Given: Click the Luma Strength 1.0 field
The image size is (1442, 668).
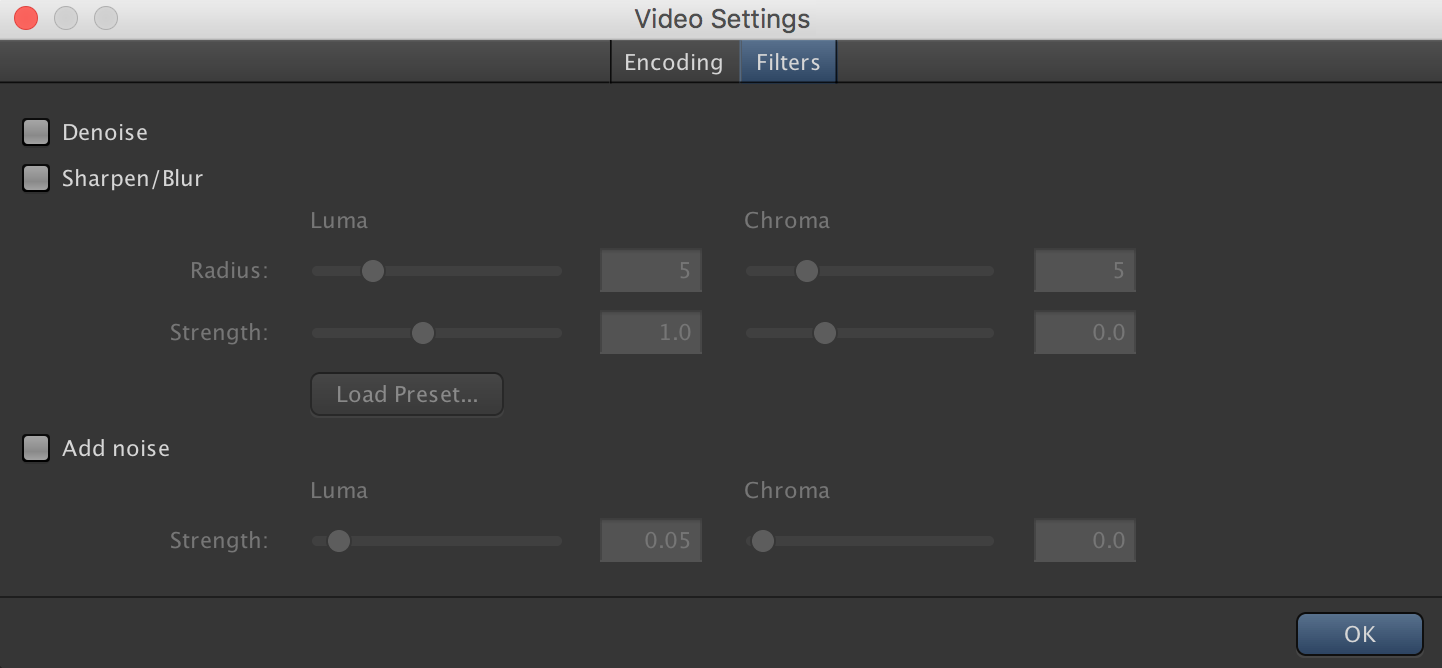Looking at the screenshot, I should (x=651, y=333).
